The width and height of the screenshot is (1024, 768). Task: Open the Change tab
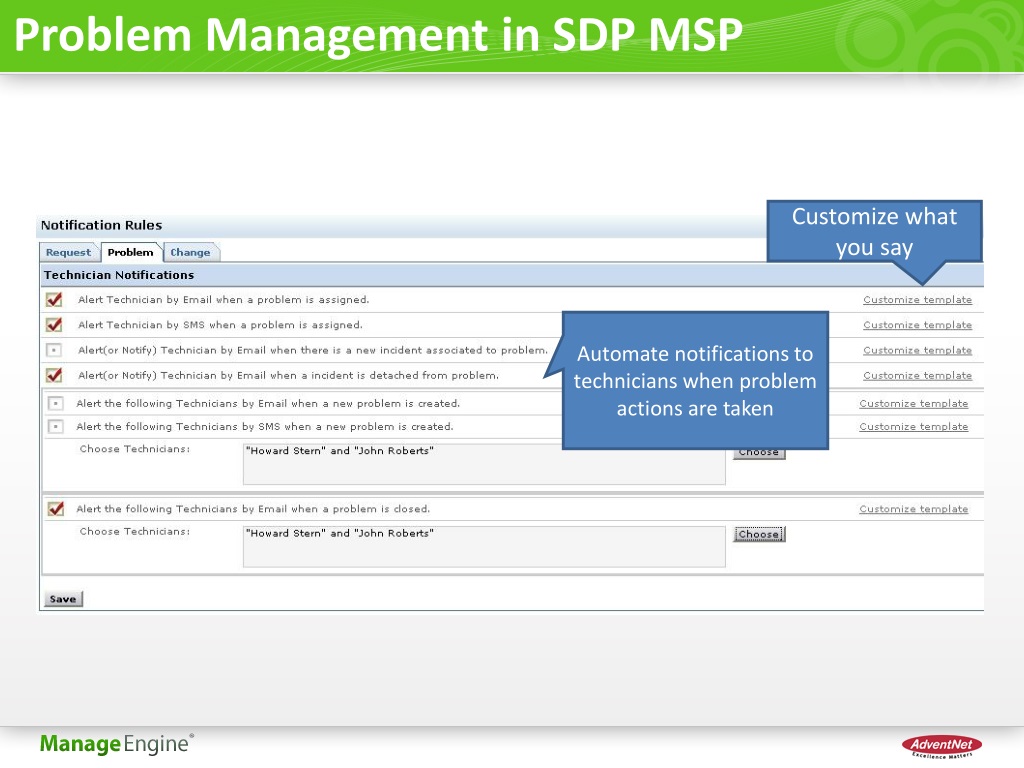pyautogui.click(x=190, y=253)
